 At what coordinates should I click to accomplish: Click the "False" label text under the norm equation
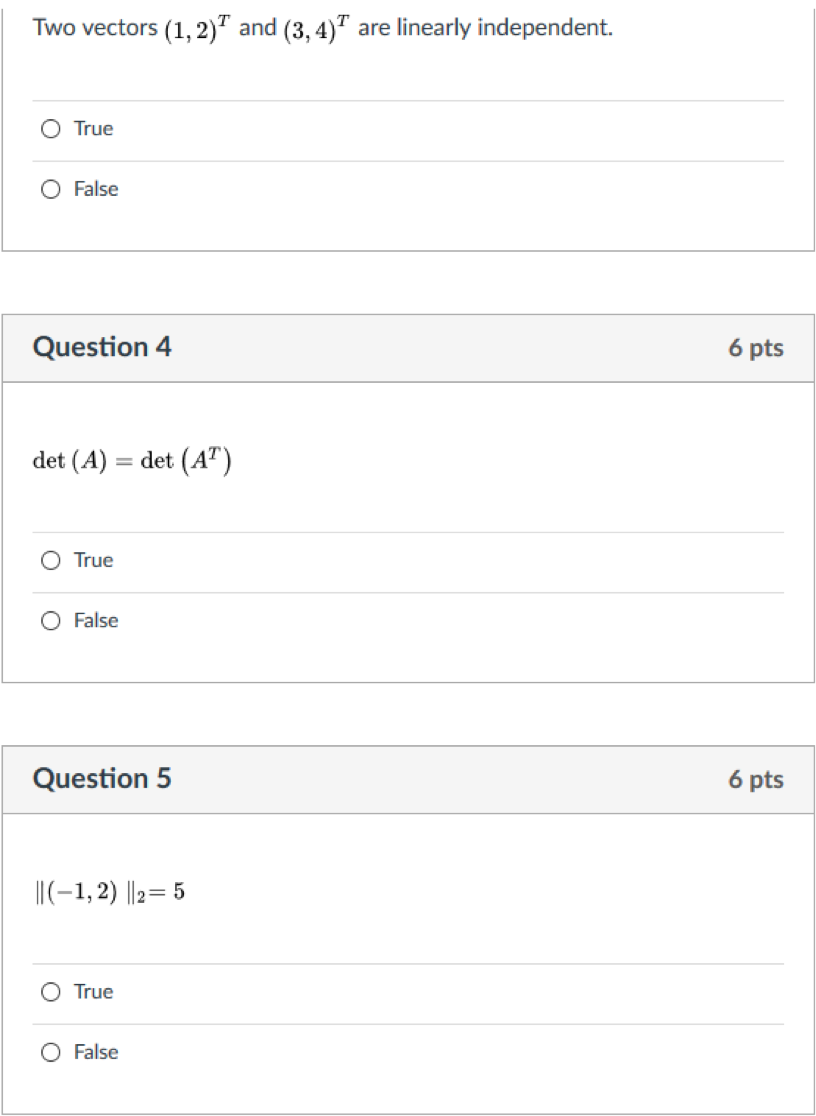96,1052
